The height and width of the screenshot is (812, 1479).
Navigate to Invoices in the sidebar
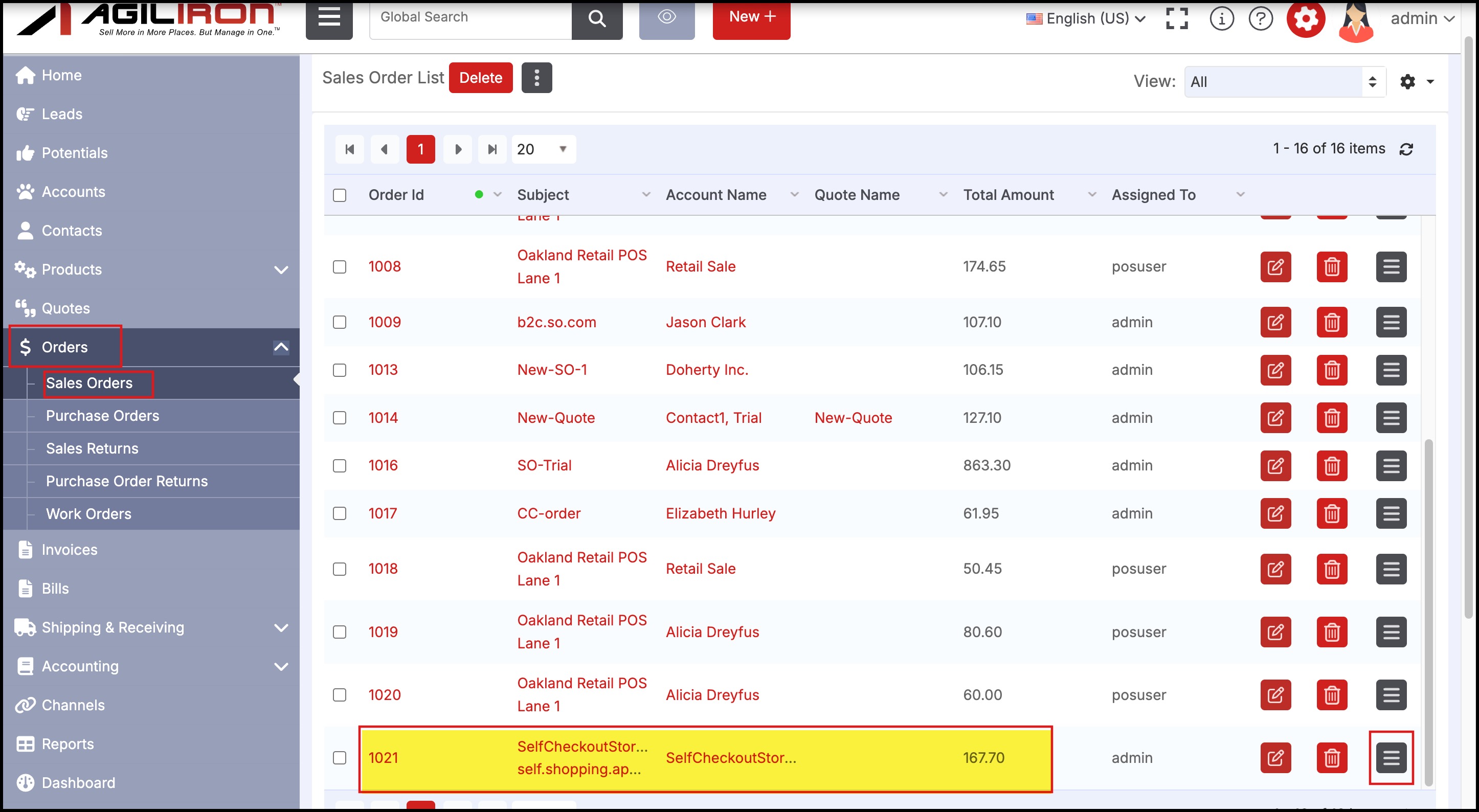[x=70, y=550]
